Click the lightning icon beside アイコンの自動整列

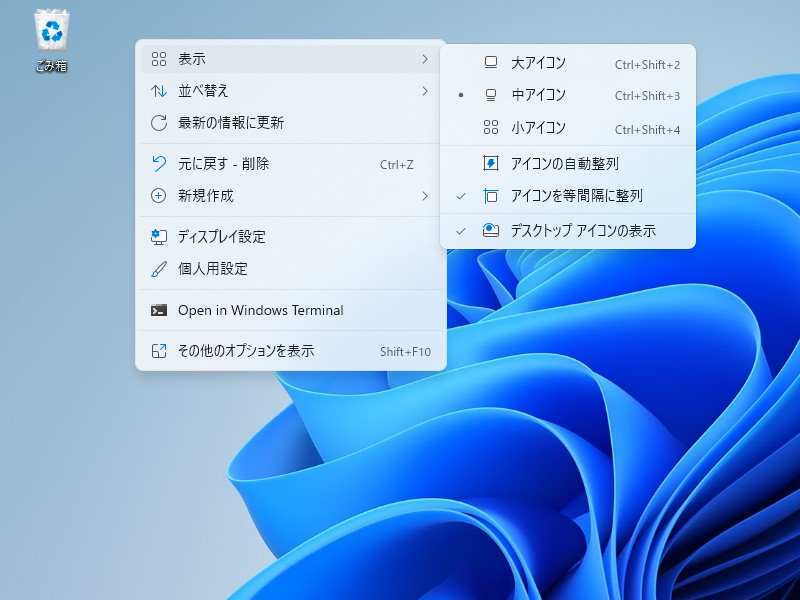[490, 163]
